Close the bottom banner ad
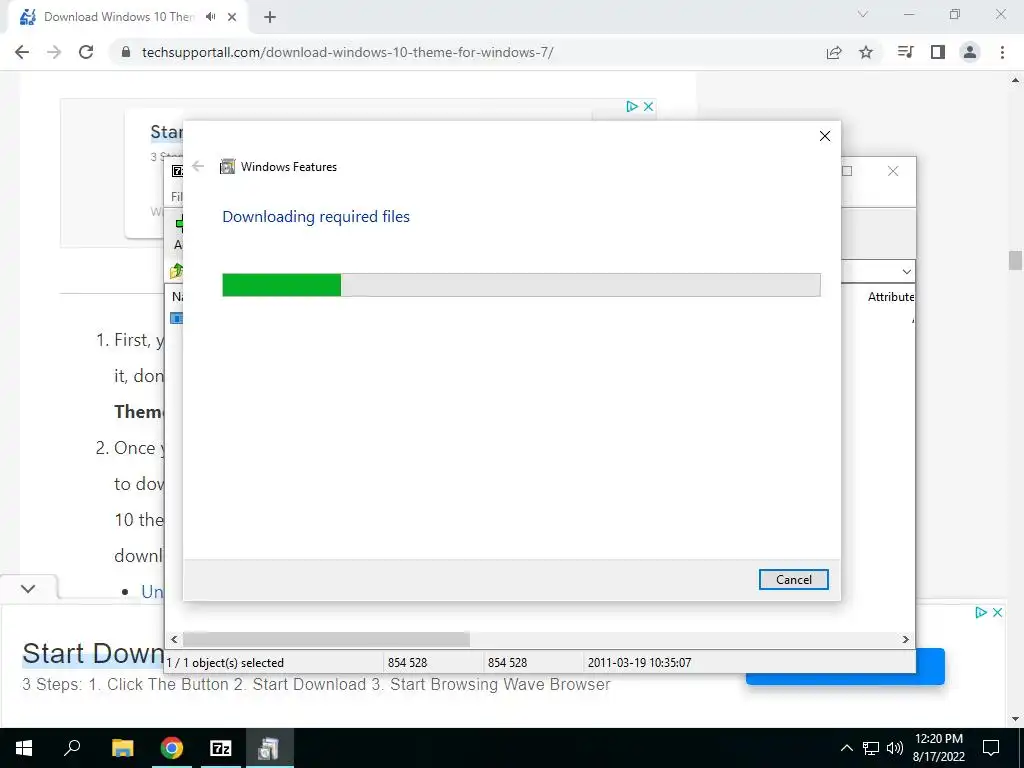 coord(997,612)
